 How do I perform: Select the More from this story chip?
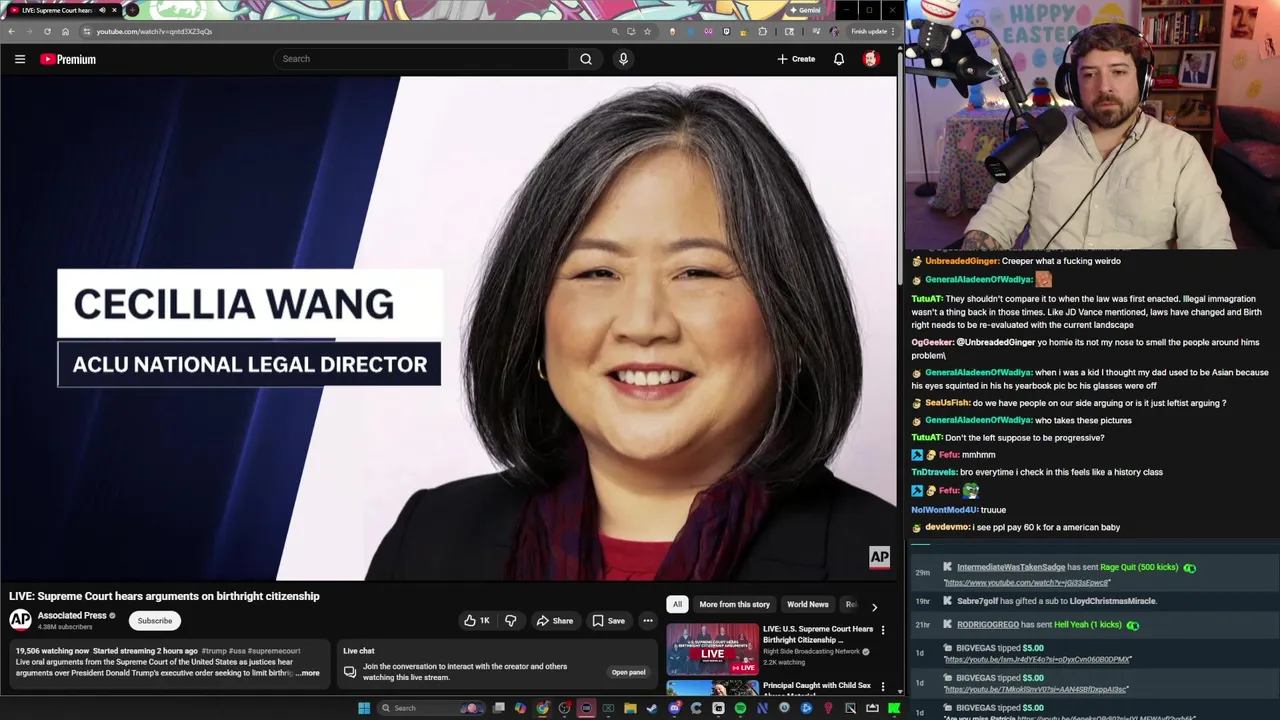(x=735, y=604)
